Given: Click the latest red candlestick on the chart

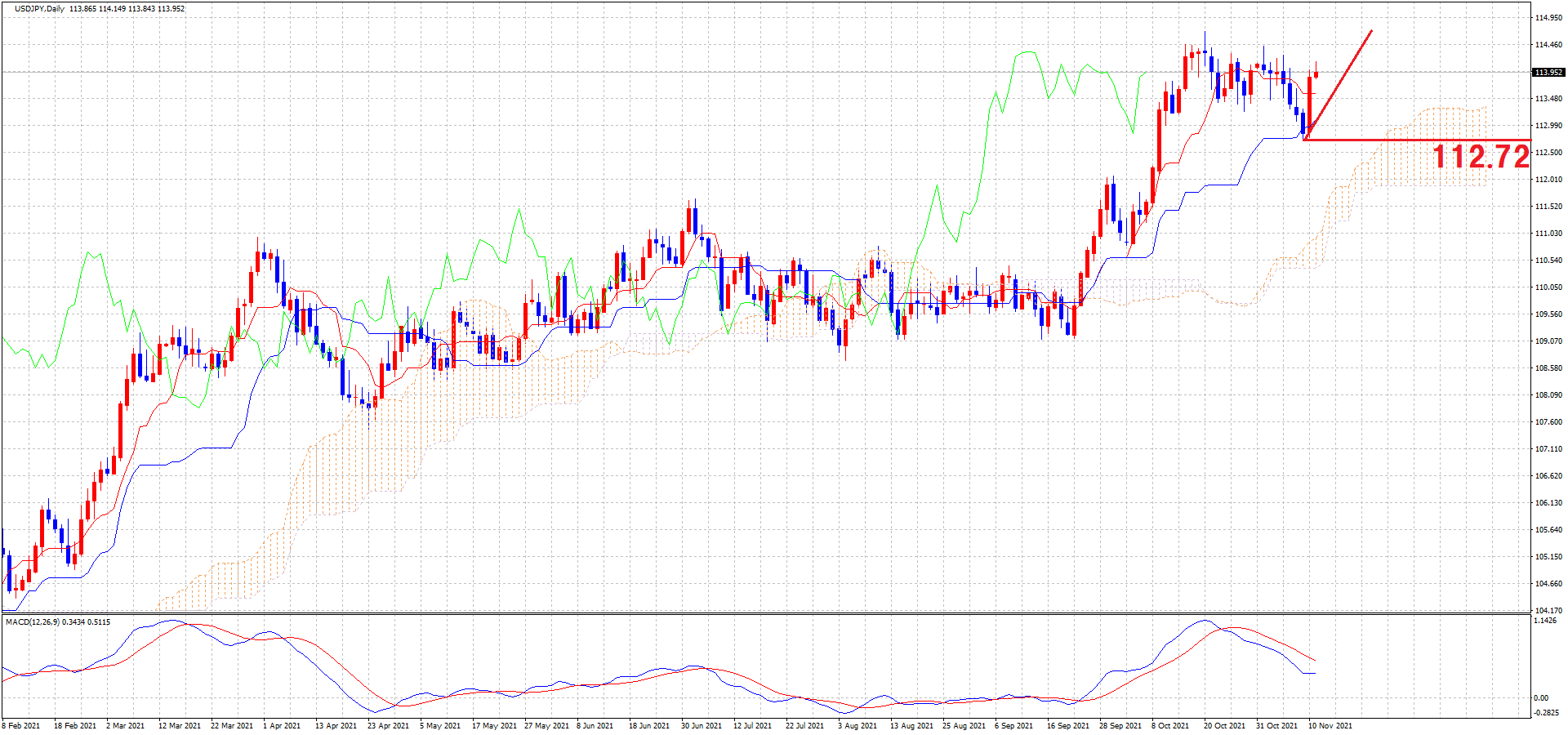Looking at the screenshot, I should click(1316, 74).
